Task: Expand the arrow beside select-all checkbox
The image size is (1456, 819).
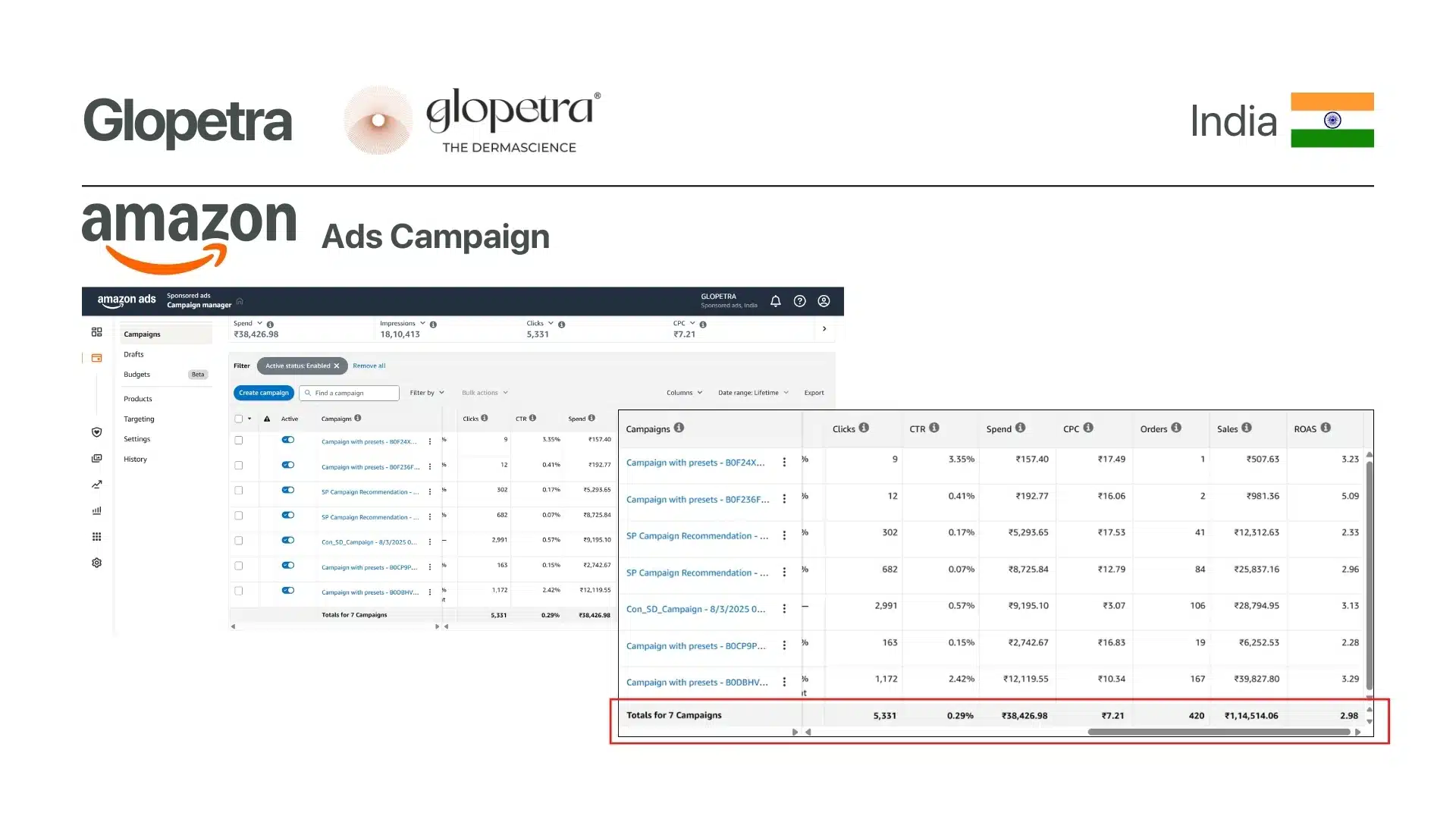Action: (249, 419)
